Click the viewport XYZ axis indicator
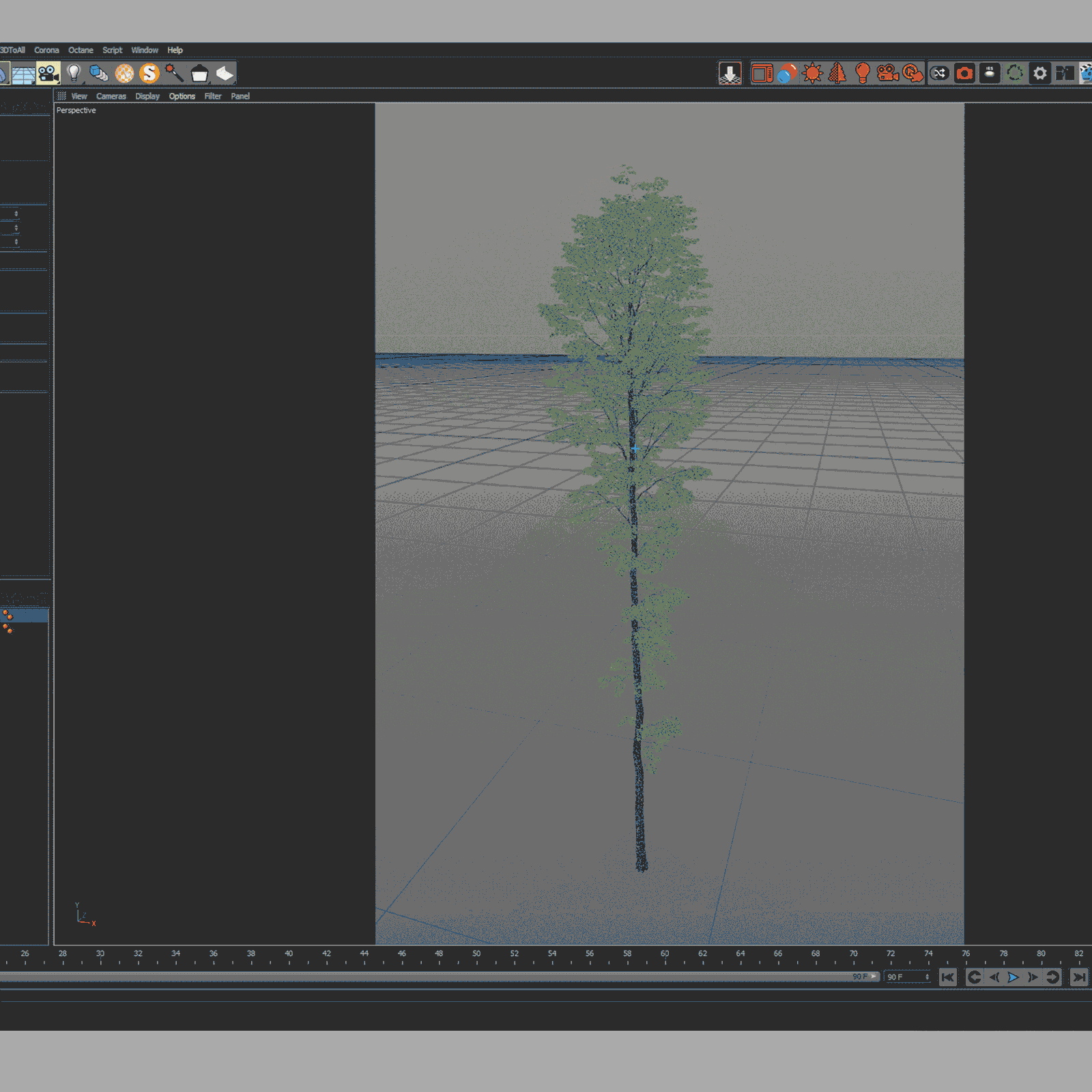The height and width of the screenshot is (1092, 1092). (85, 915)
